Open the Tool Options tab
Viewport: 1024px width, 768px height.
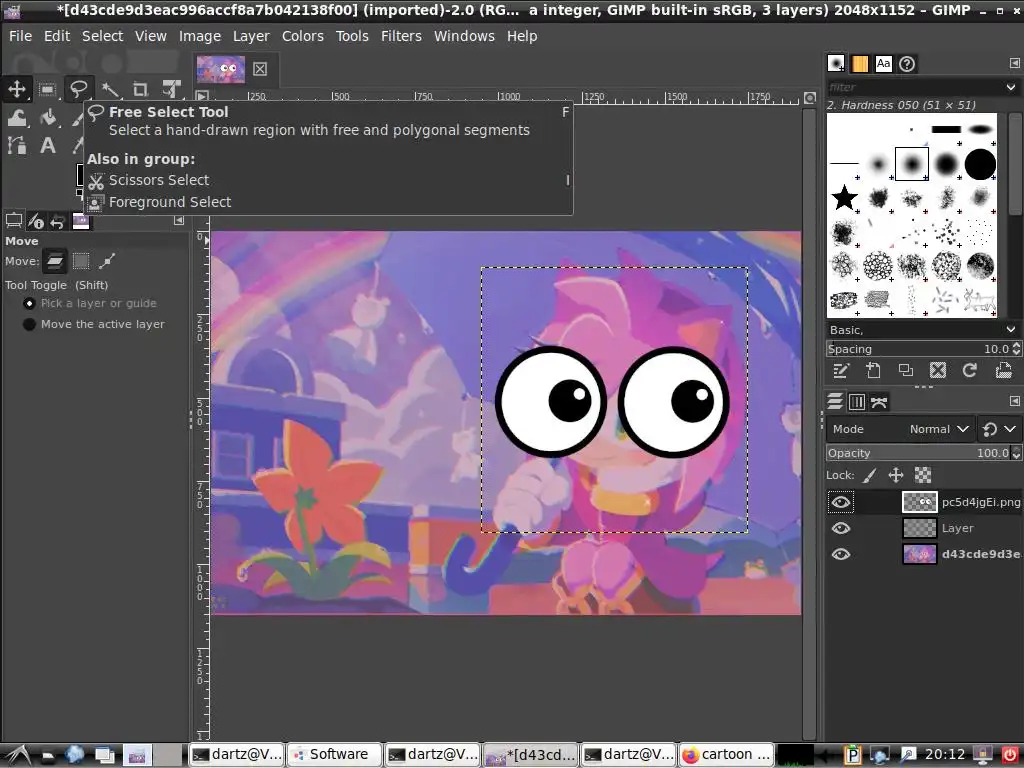point(14,221)
